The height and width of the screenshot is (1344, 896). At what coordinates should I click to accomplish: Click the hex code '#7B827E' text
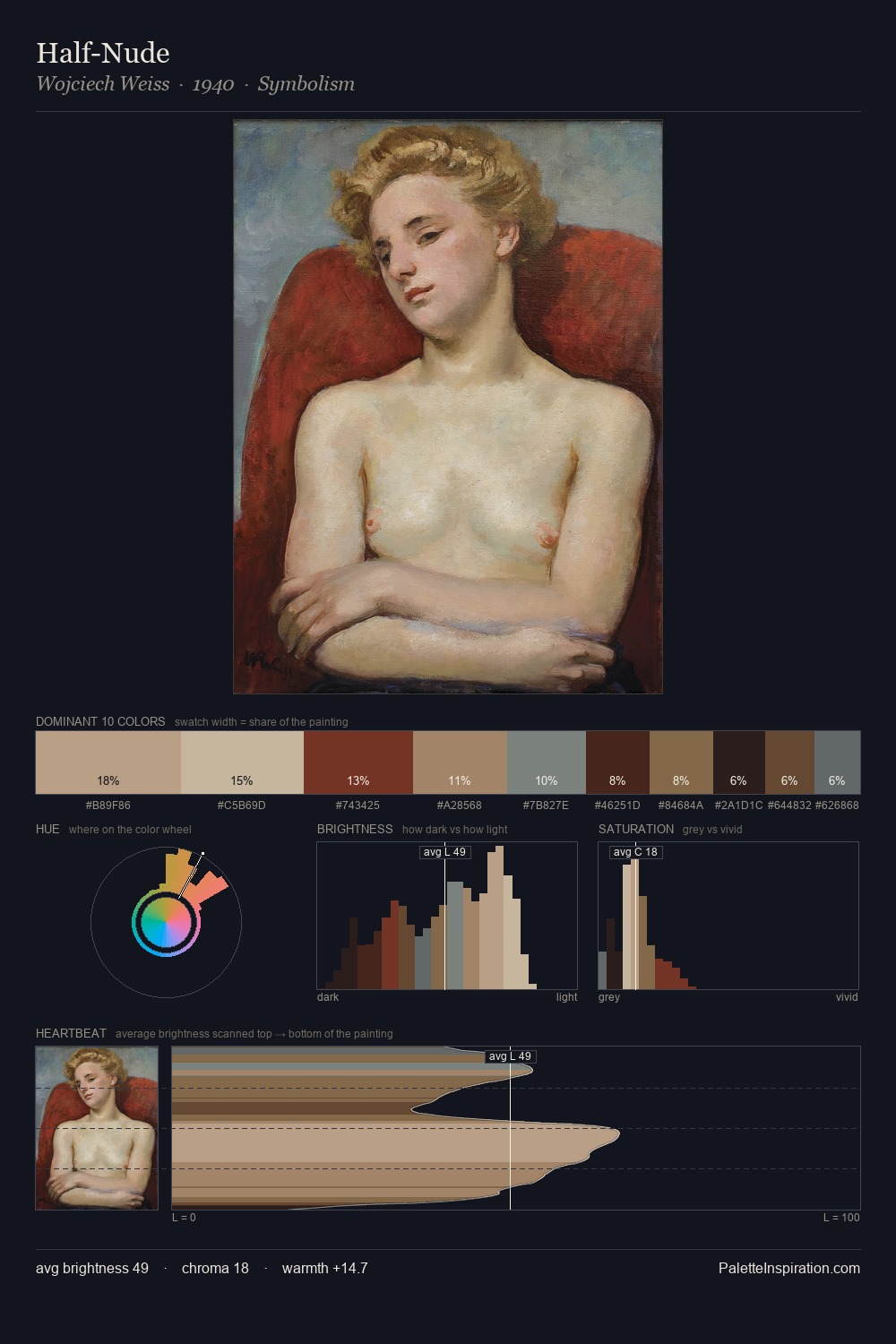click(547, 806)
